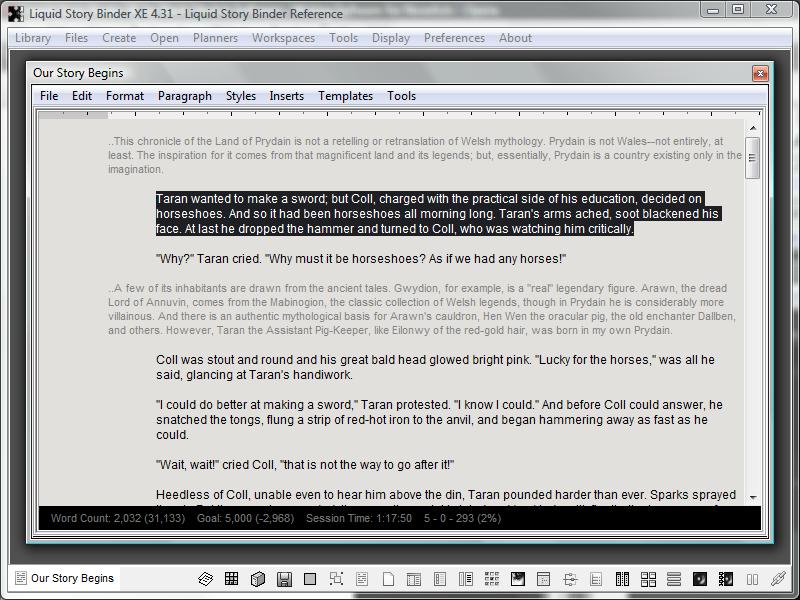Image resolution: width=800 pixels, height=600 pixels.
Task: Expand the Styles menu in the editor
Action: click(x=240, y=96)
